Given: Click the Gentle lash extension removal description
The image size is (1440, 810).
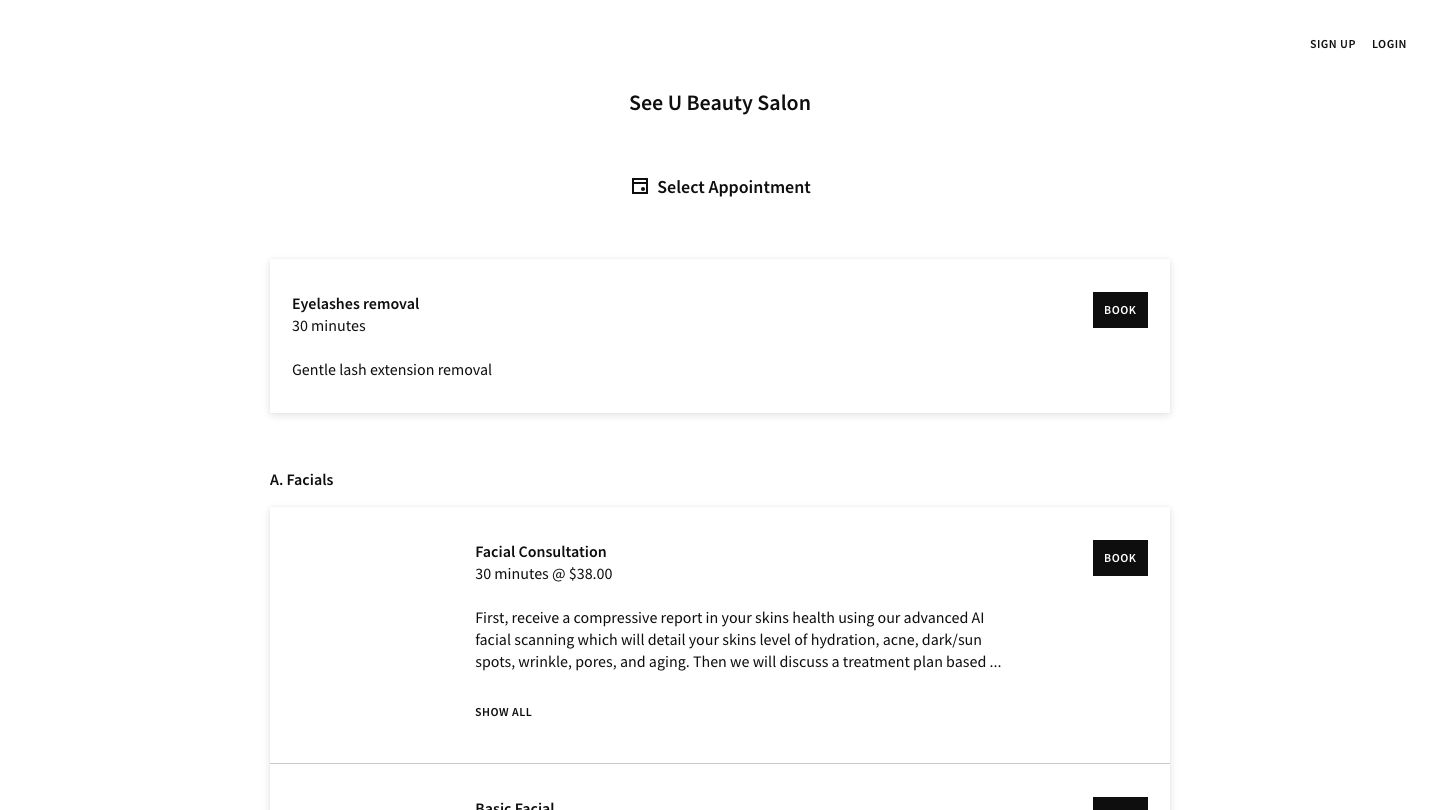Looking at the screenshot, I should [391, 370].
